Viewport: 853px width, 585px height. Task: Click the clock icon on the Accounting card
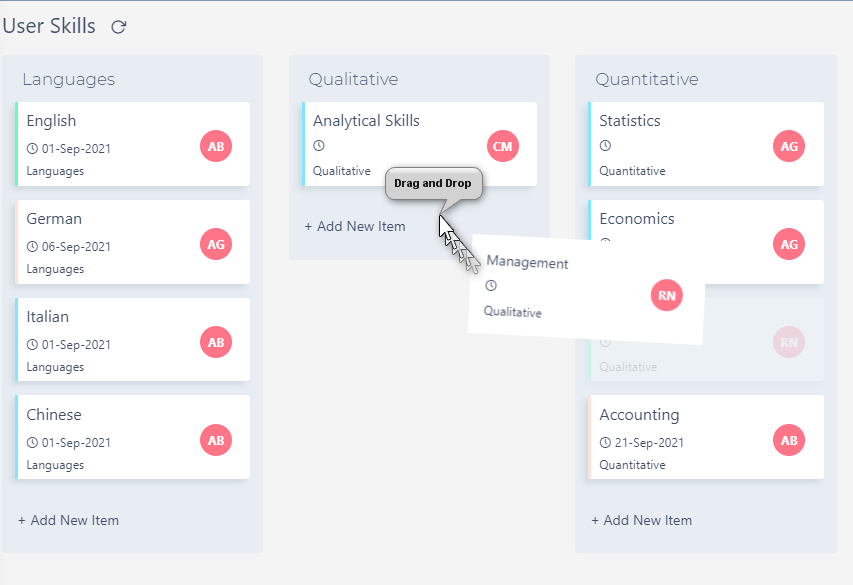pyautogui.click(x=605, y=441)
